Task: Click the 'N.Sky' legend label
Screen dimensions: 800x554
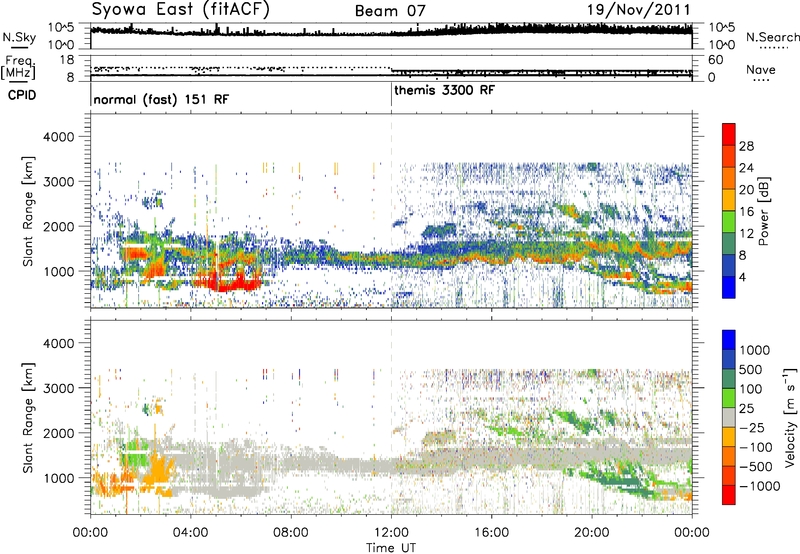Action: tap(19, 37)
